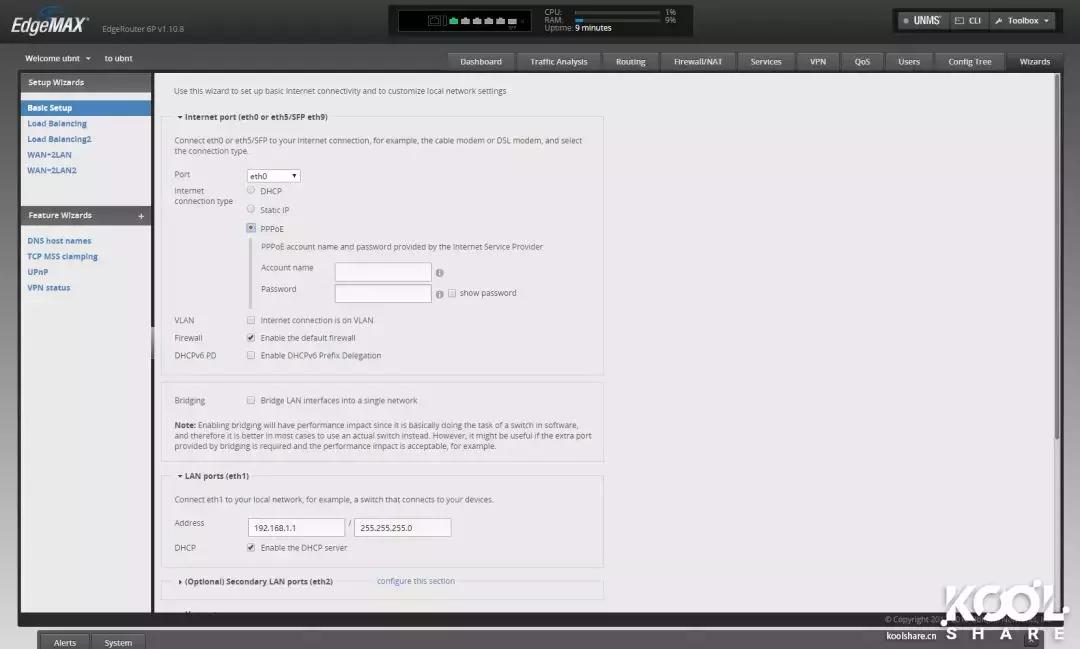Open the Dashboard tab
This screenshot has height=649, width=1080.
coord(481,62)
